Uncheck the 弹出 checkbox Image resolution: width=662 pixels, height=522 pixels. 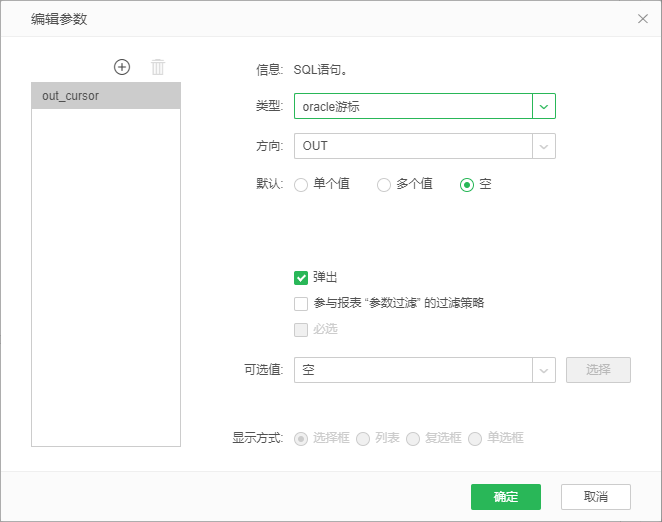[x=301, y=278]
